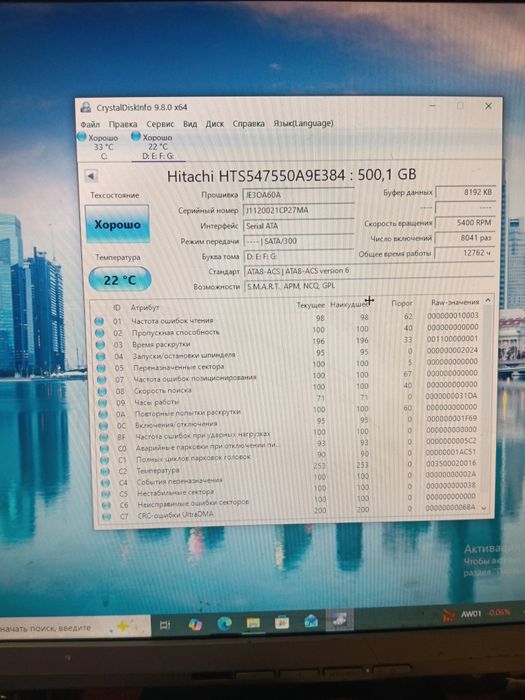Open the Файл menu
Image resolution: width=525 pixels, height=700 pixels.
[90, 124]
